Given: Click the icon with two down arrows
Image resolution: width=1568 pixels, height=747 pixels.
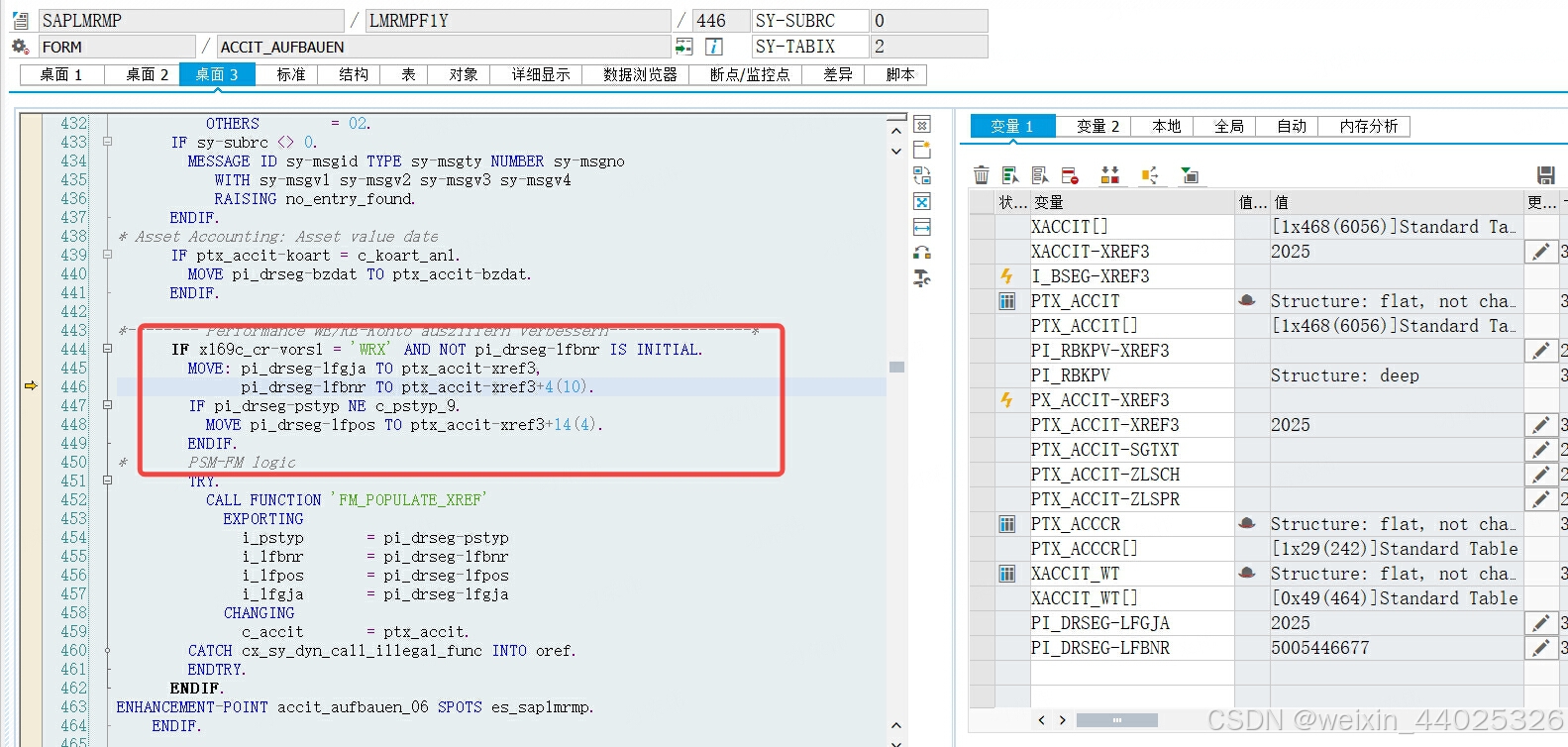Looking at the screenshot, I should tap(1110, 175).
